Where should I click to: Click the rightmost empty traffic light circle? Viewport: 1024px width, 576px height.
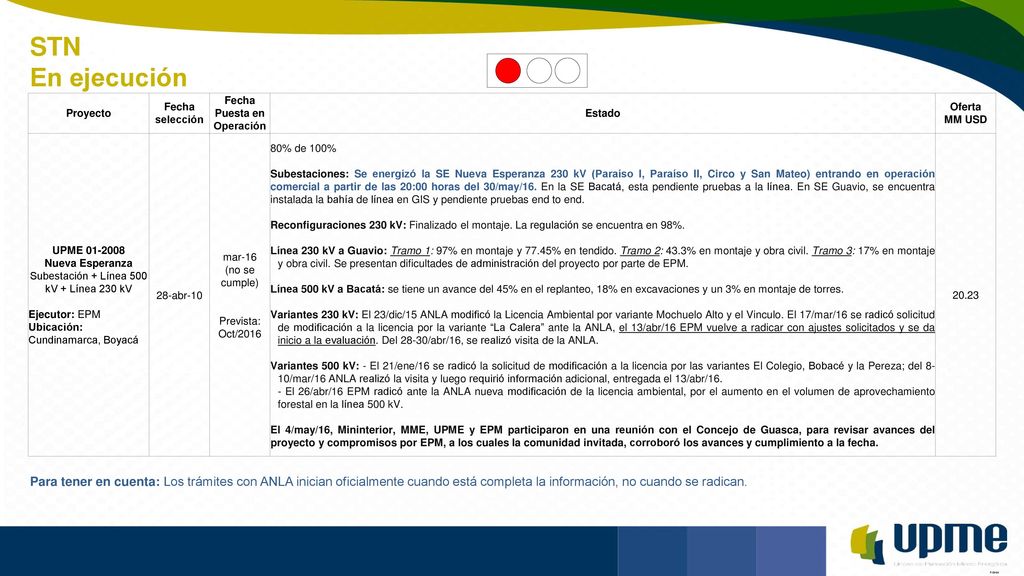pyautogui.click(x=568, y=71)
